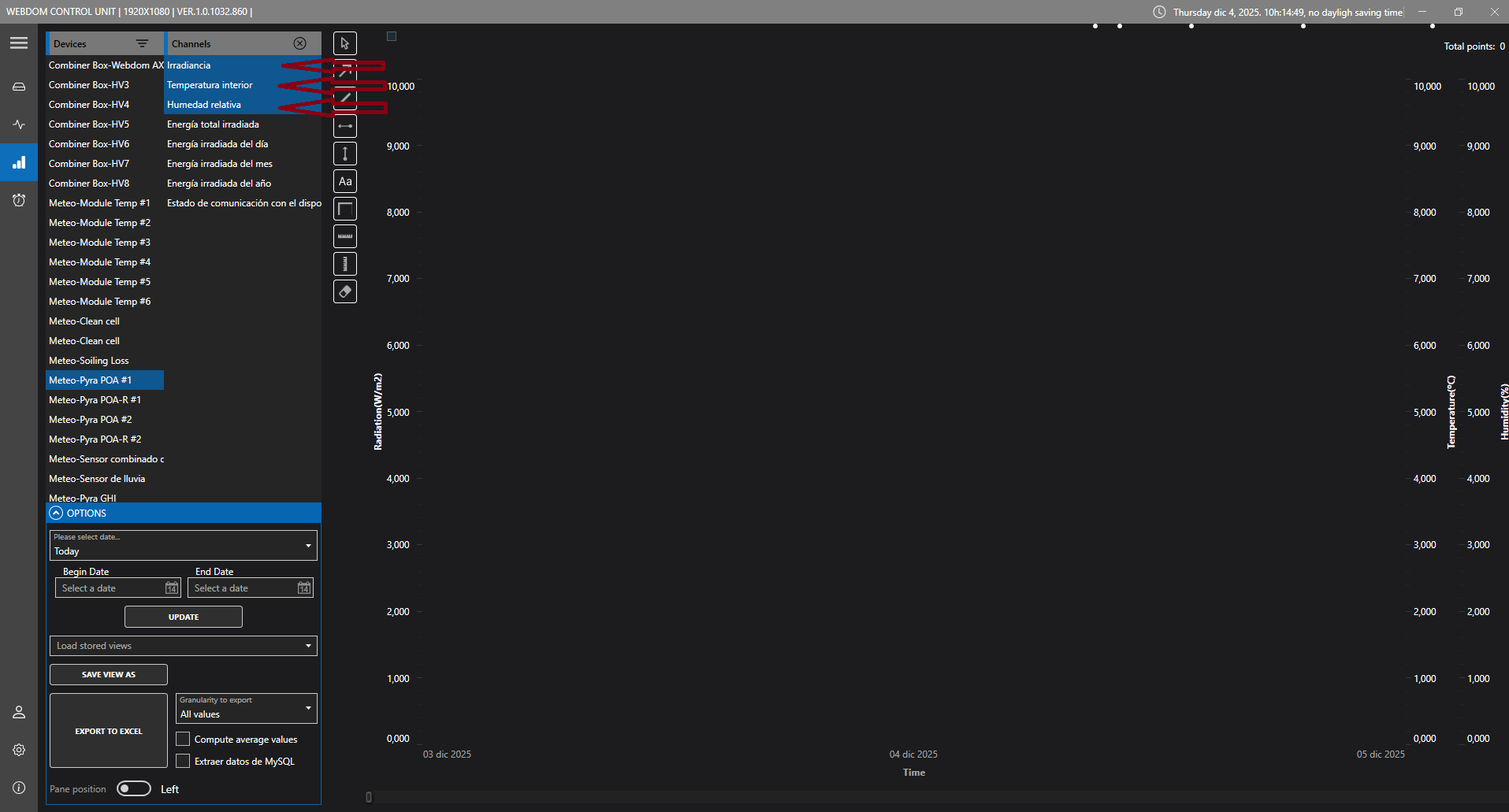Open the user account icon
This screenshot has height=812, width=1509.
tap(19, 712)
